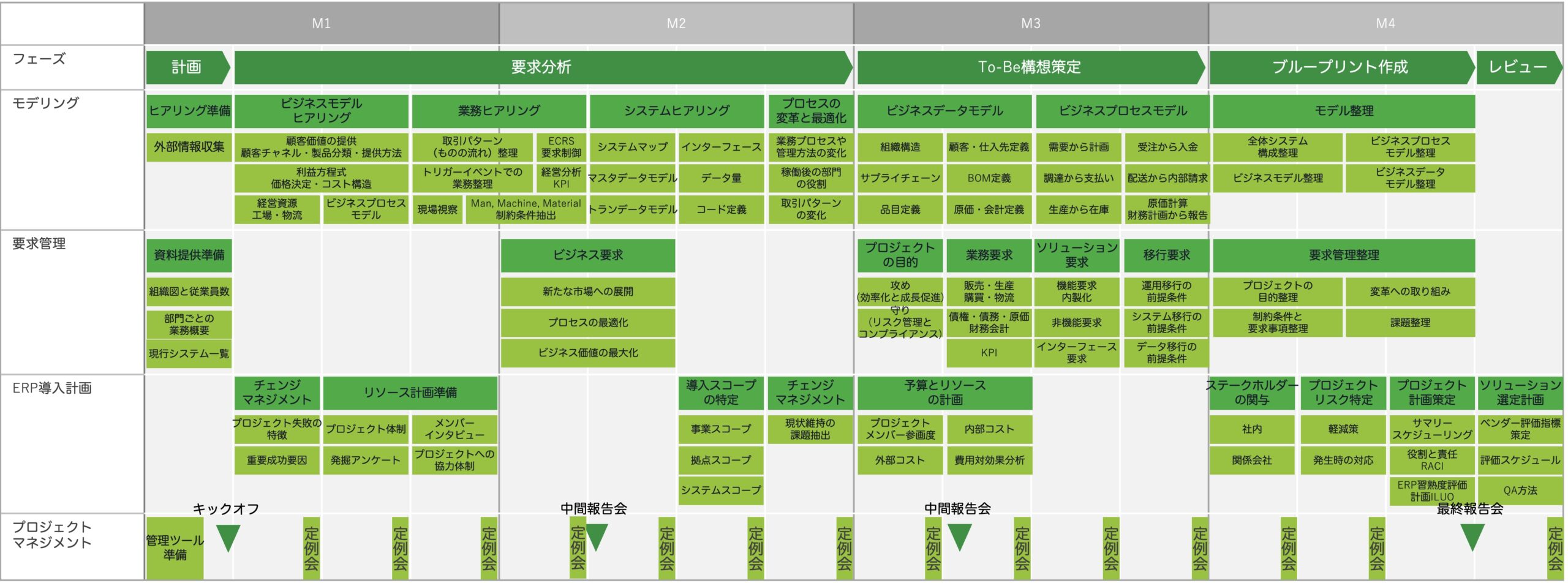This screenshot has width=1568, height=583.
Task: Click the 費用対効果分析 cell
Action: point(989,460)
